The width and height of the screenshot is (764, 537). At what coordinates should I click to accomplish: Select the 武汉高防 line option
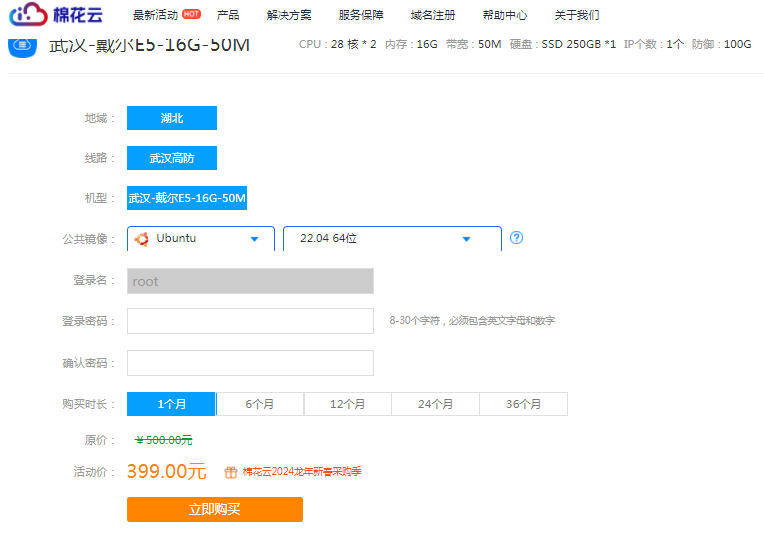click(172, 158)
